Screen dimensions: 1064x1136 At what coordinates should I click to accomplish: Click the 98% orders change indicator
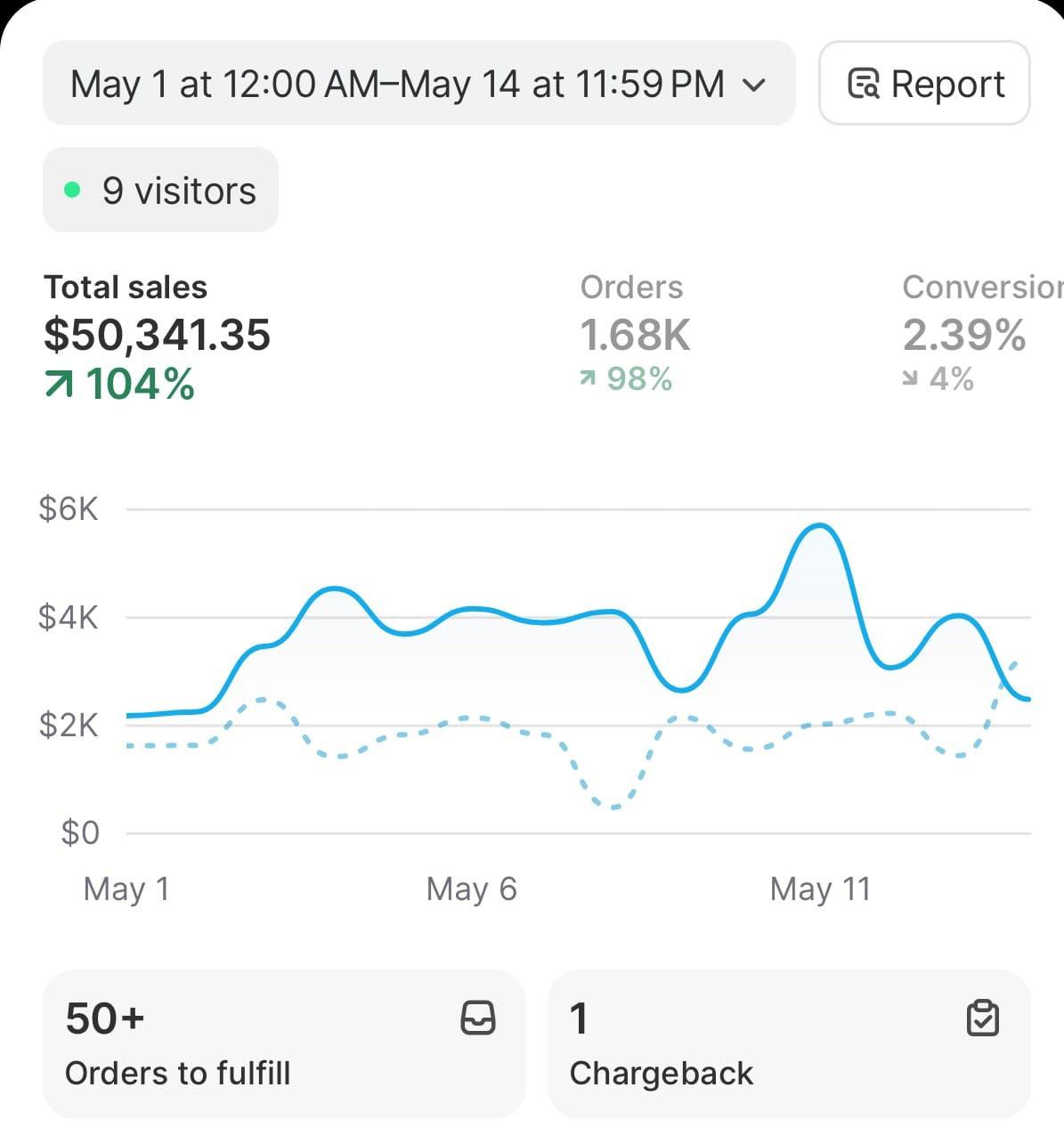pyautogui.click(x=626, y=379)
